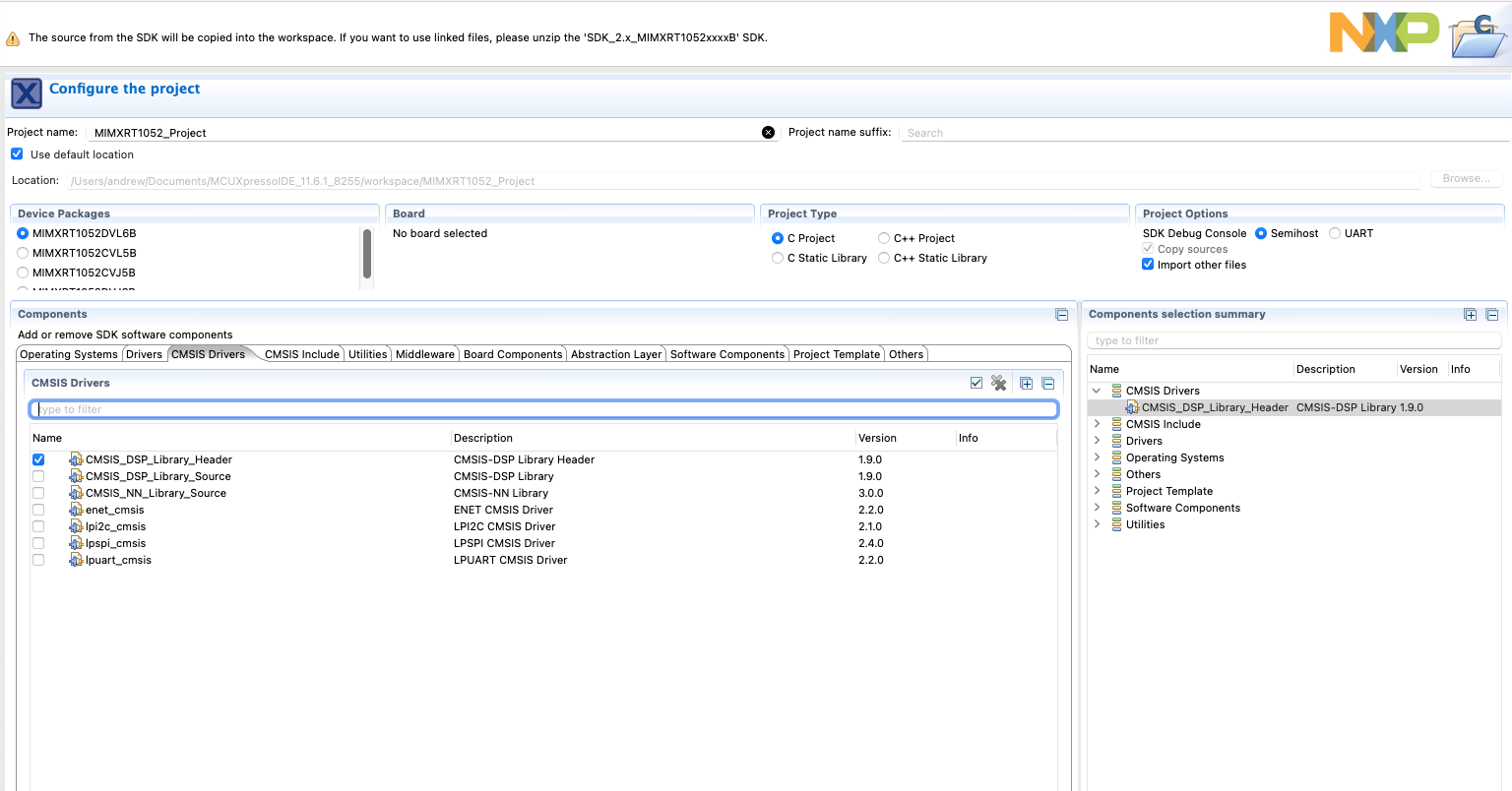Screen dimensions: 1512x791
Task: Select the UART debug console option
Action: coord(1335,233)
